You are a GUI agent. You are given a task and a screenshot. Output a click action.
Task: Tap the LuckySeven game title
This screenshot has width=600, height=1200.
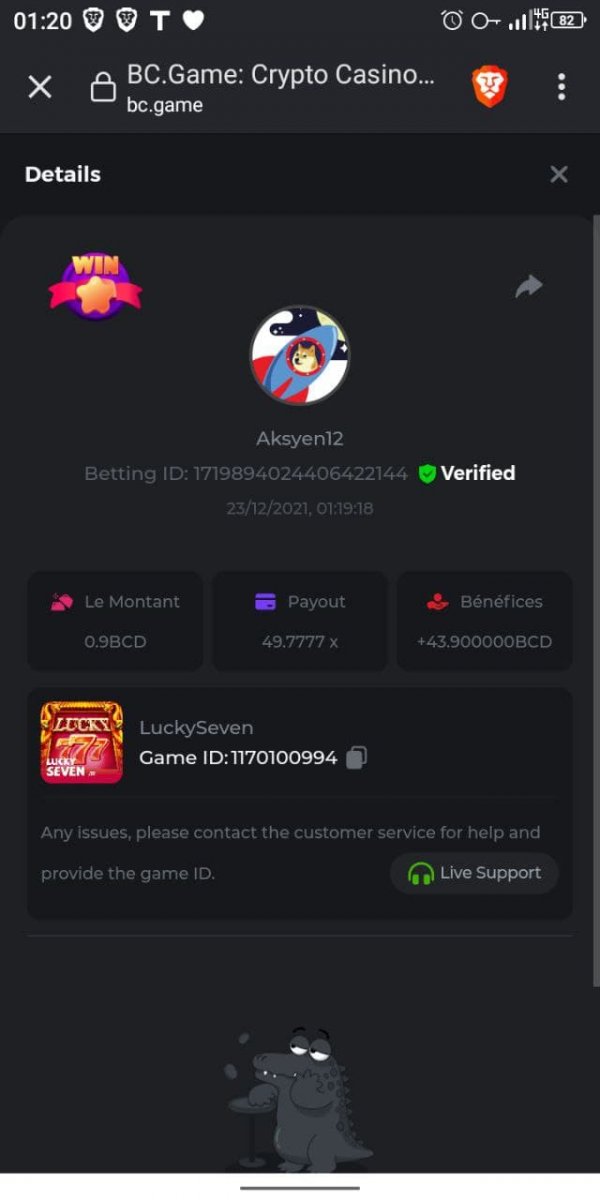coord(196,727)
